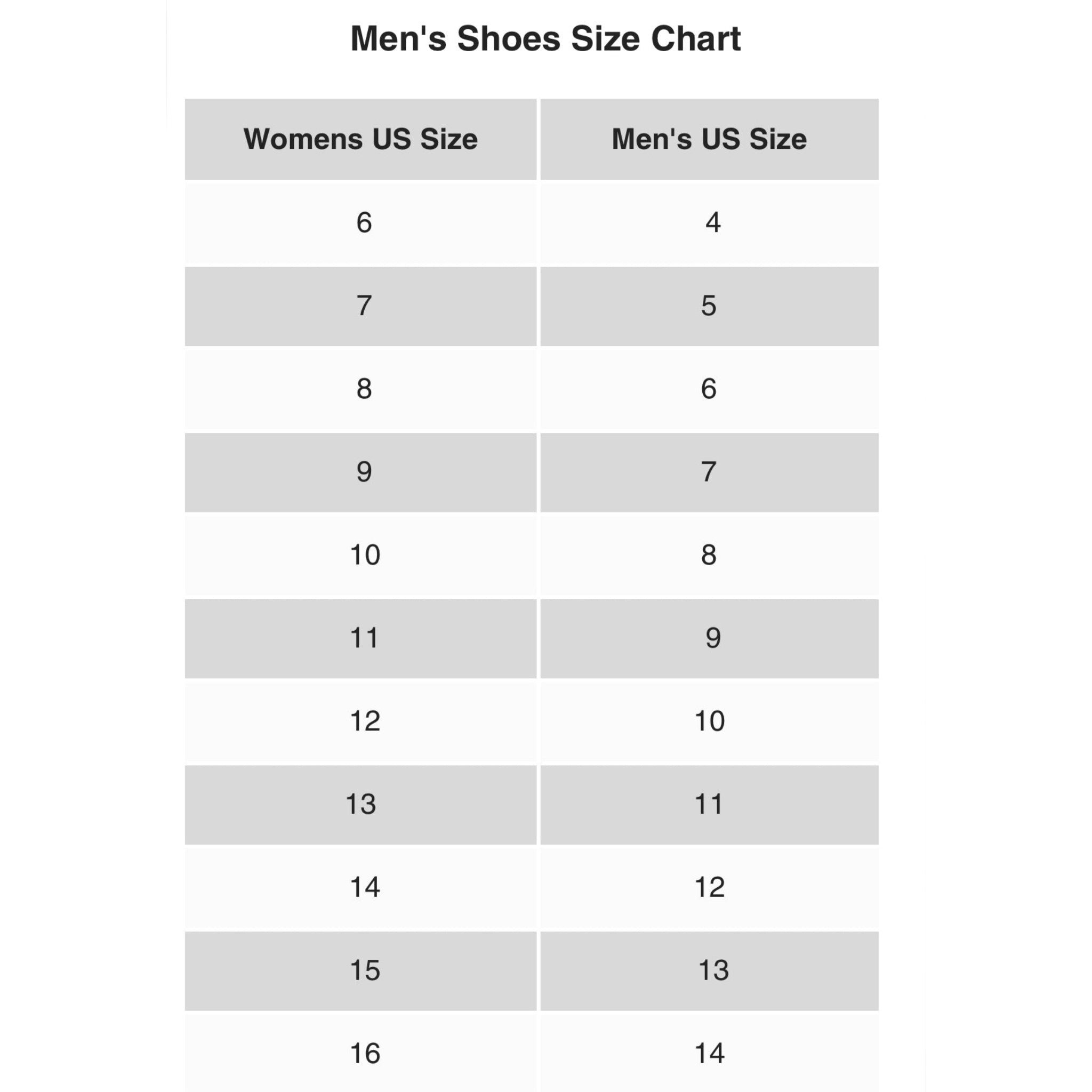Select the "Womens US Size" column header
The image size is (1092, 1092).
pos(360,139)
